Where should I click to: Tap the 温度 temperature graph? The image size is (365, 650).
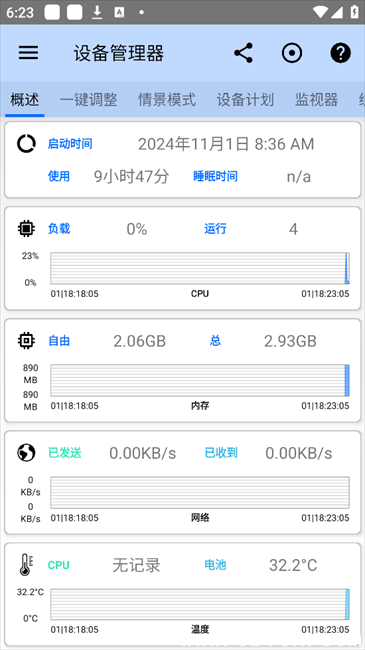pos(200,604)
